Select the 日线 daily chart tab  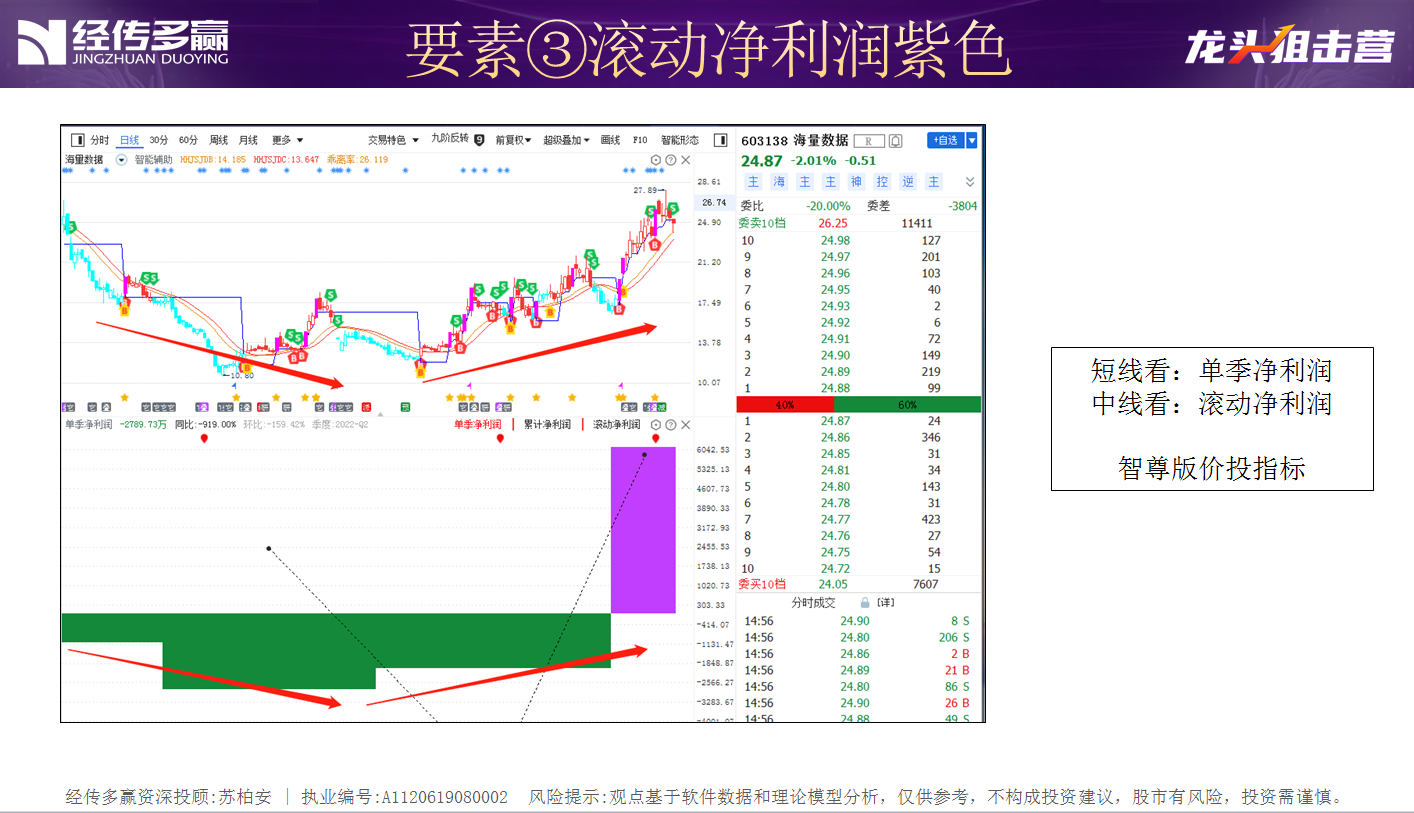coord(129,140)
